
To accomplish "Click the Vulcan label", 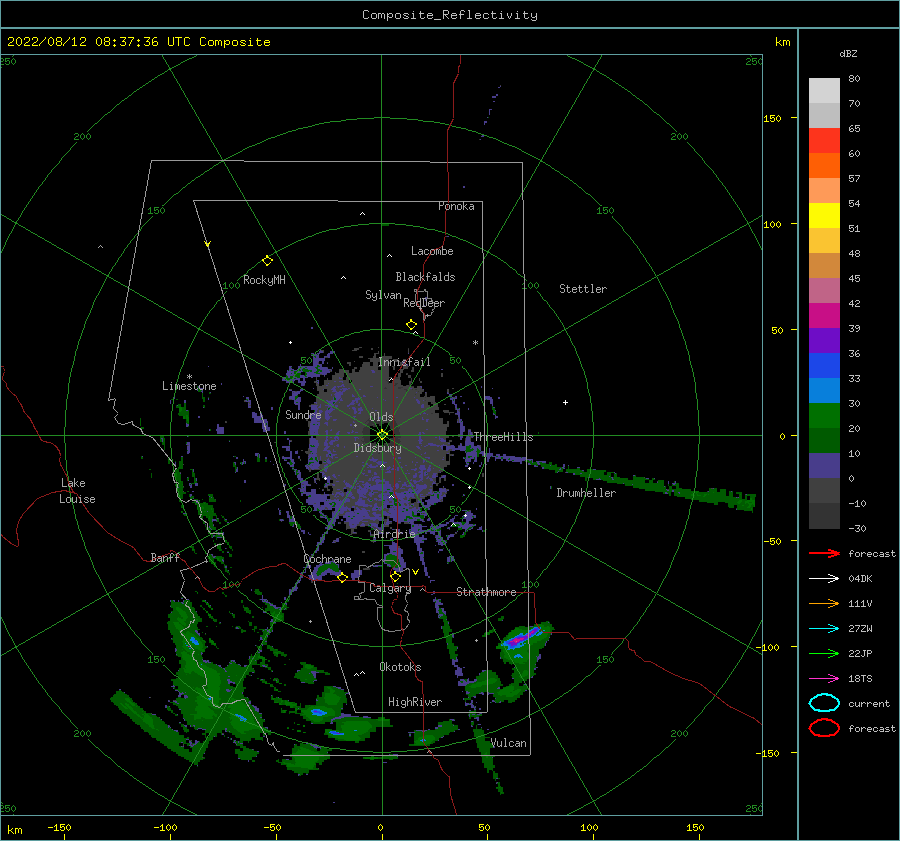I will (x=508, y=743).
